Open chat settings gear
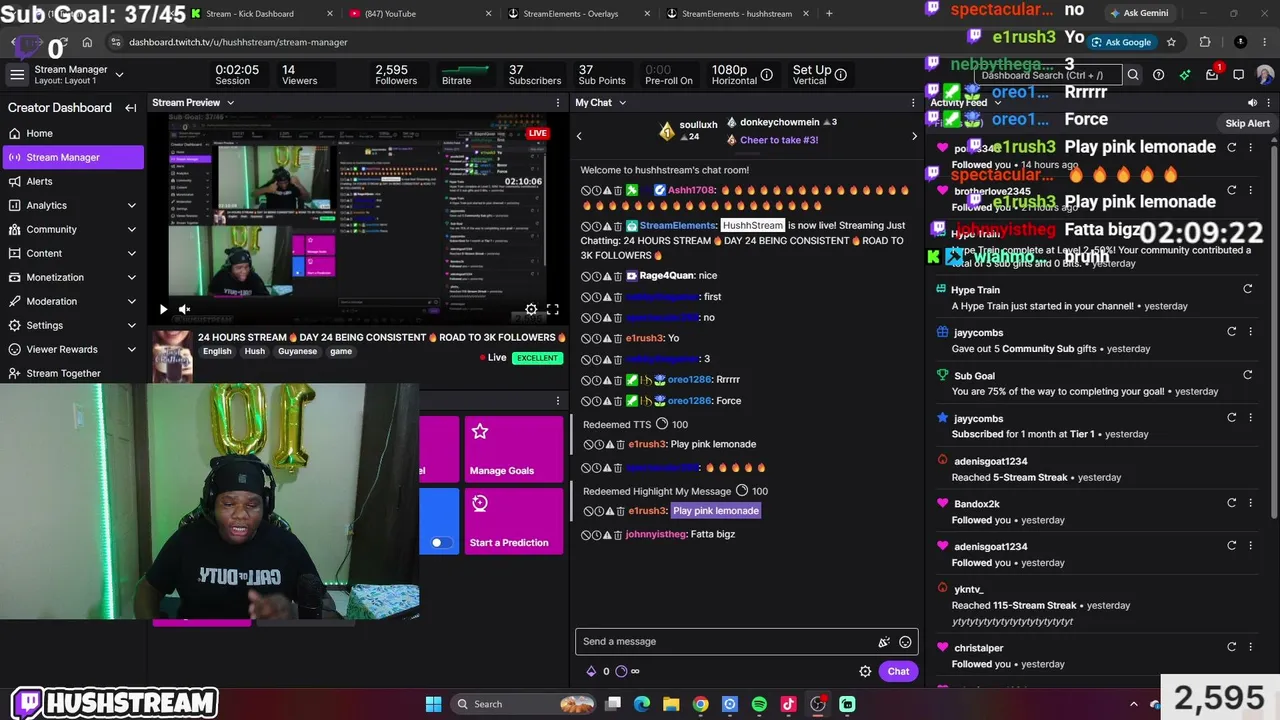 (x=865, y=672)
